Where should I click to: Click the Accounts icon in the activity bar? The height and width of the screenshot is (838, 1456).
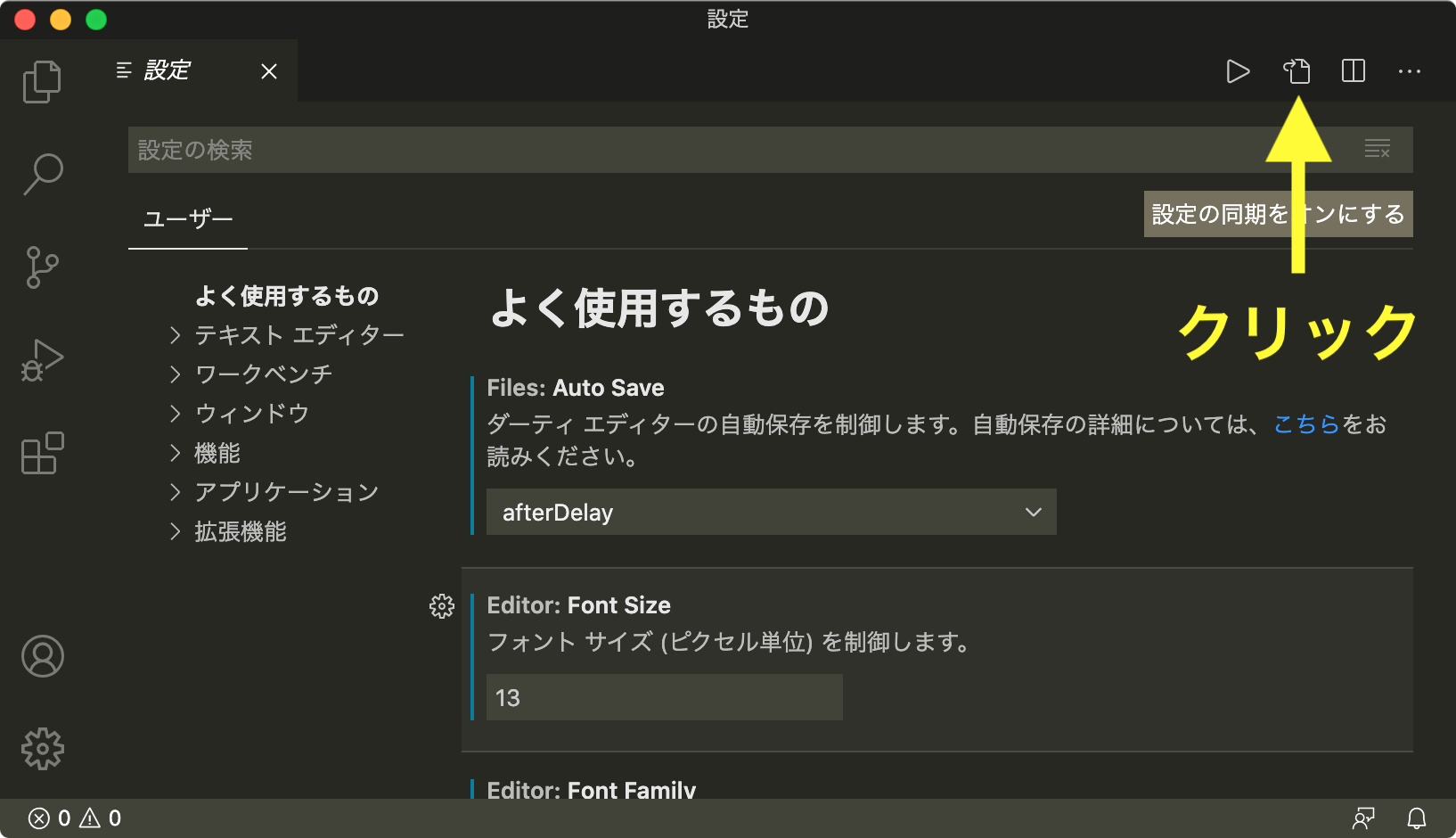(41, 656)
